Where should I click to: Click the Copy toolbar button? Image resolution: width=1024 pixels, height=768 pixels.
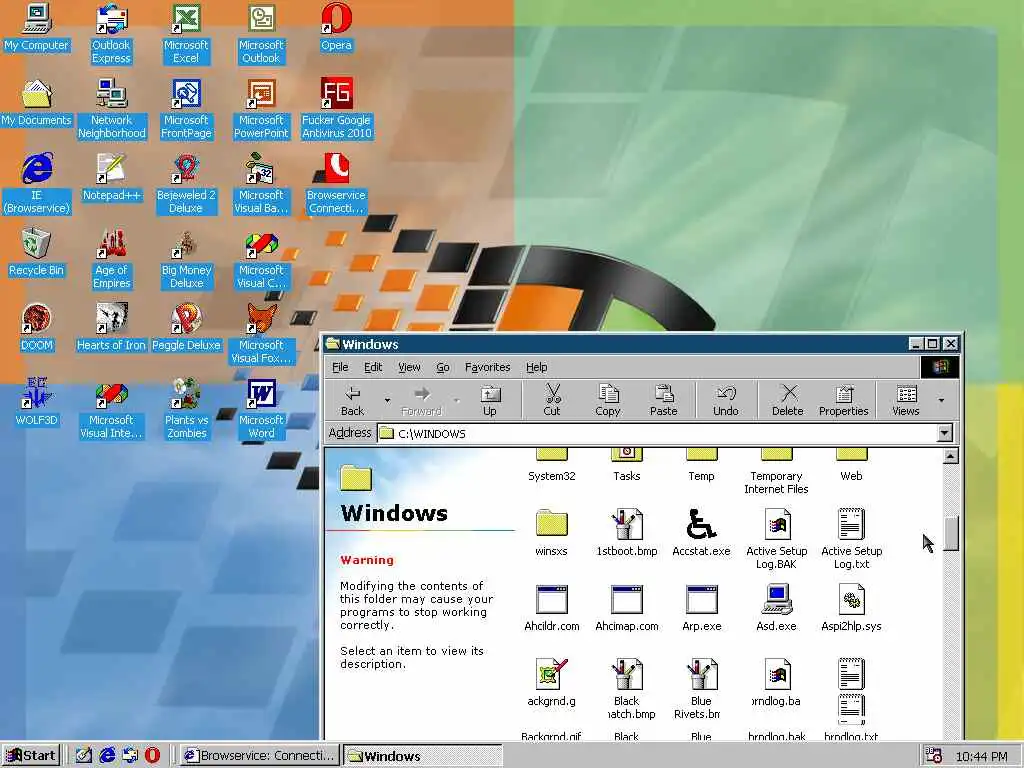[x=607, y=400]
